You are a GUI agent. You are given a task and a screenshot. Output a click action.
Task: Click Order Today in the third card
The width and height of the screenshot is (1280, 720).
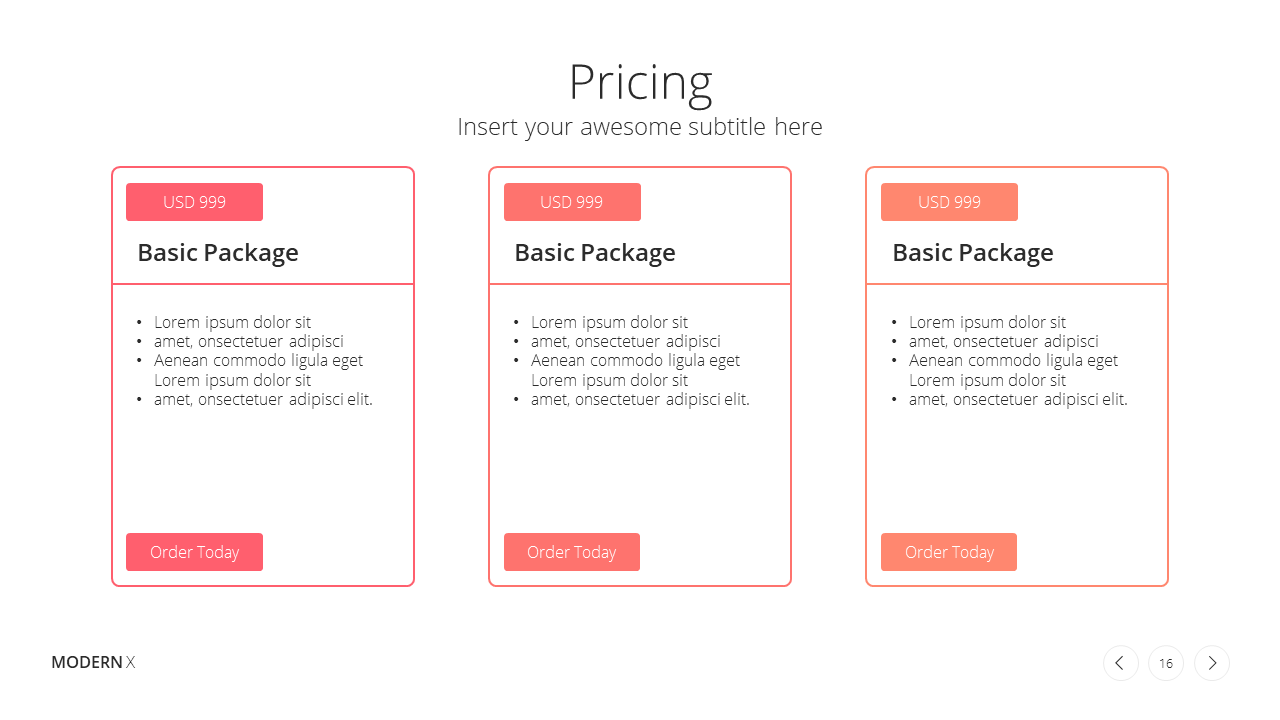tap(949, 552)
